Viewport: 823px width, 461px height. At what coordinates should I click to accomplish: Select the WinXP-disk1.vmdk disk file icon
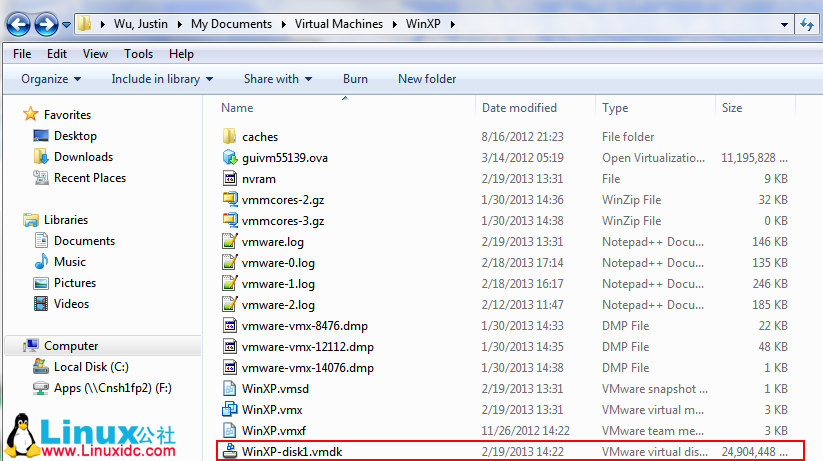[229, 451]
